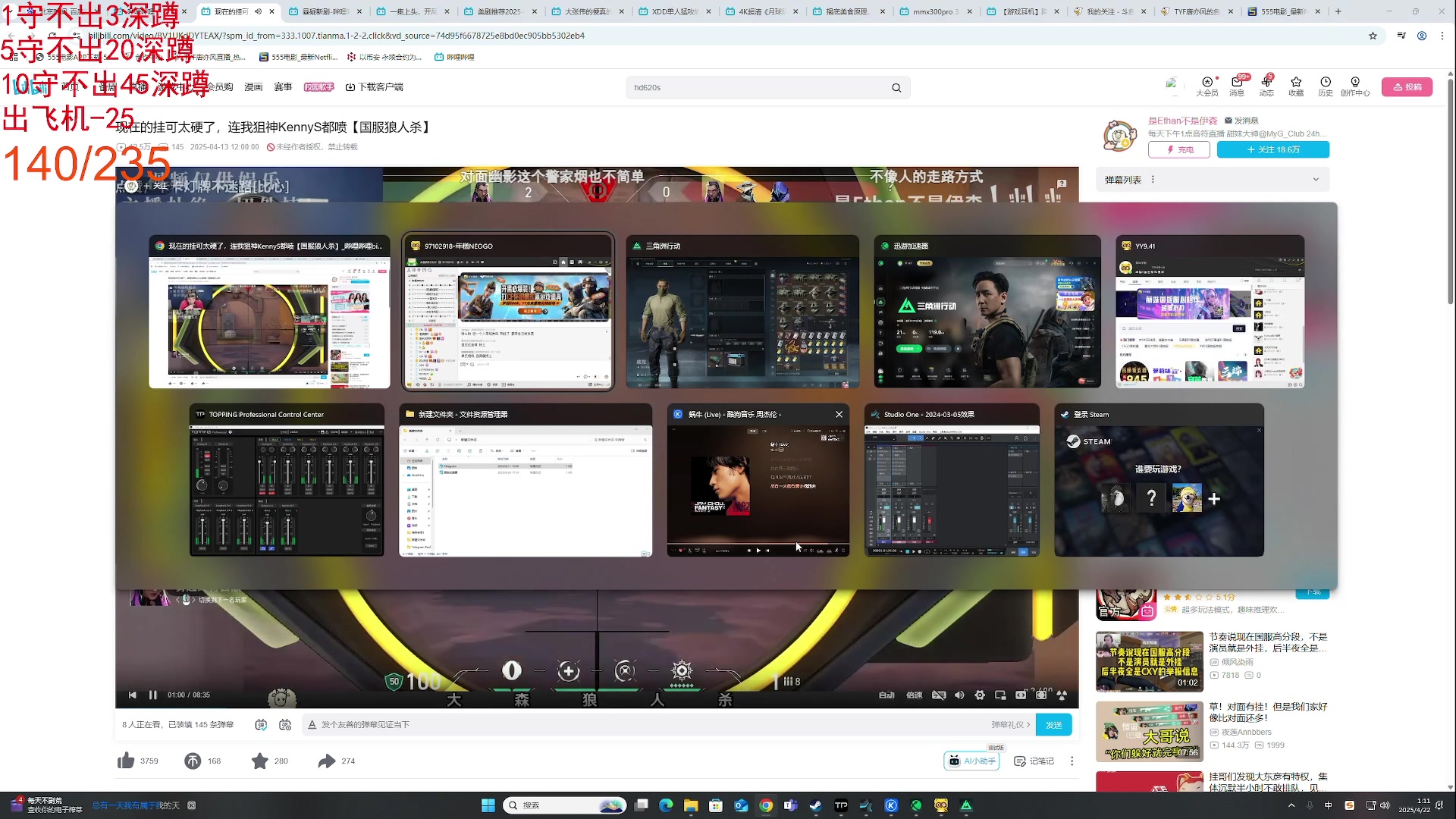
Task: Open the 倍速 playback speed menu
Action: [915, 695]
